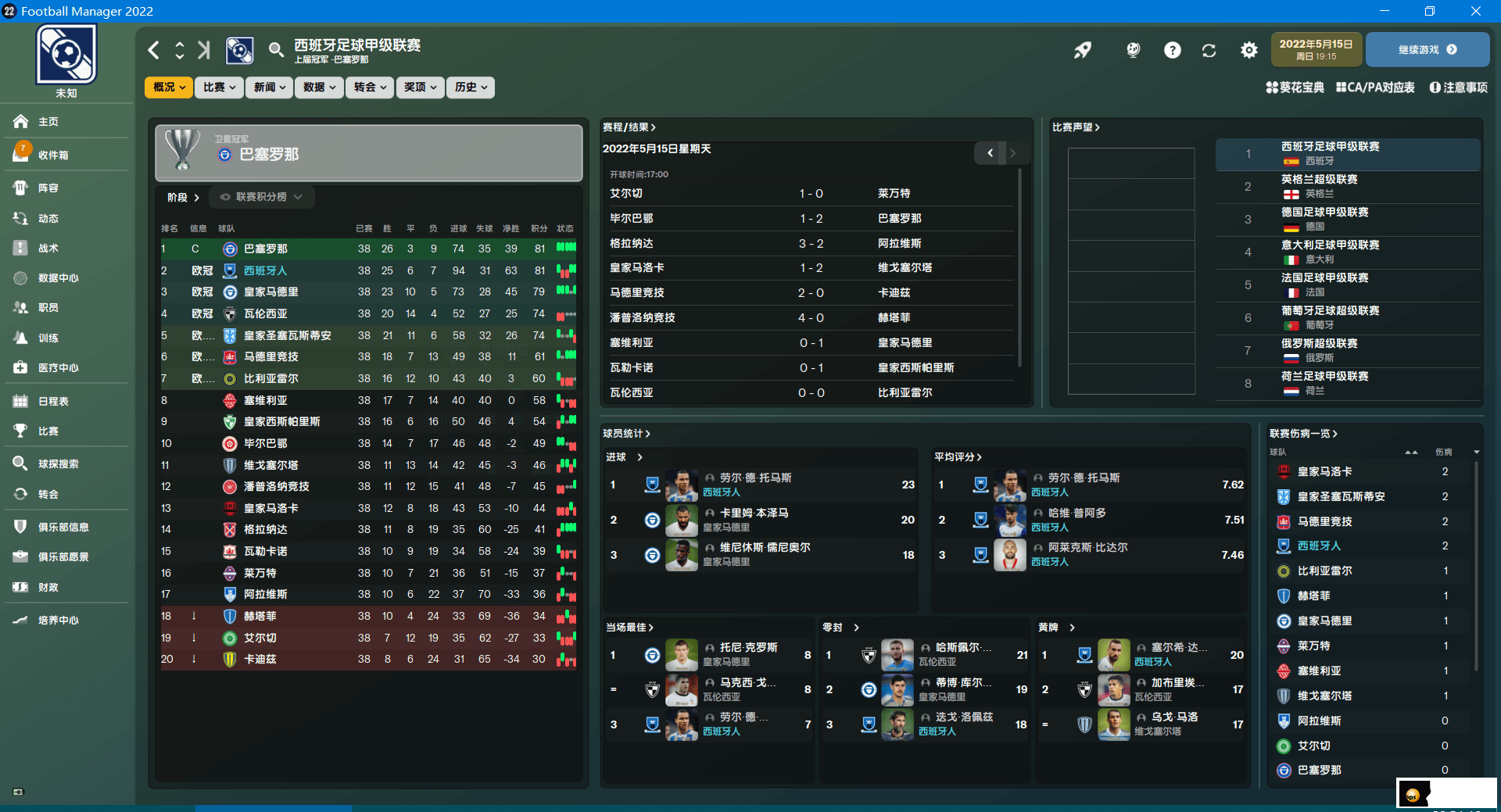
Task: Open the 俱乐部信息 sidebar icon
Action: 21,527
